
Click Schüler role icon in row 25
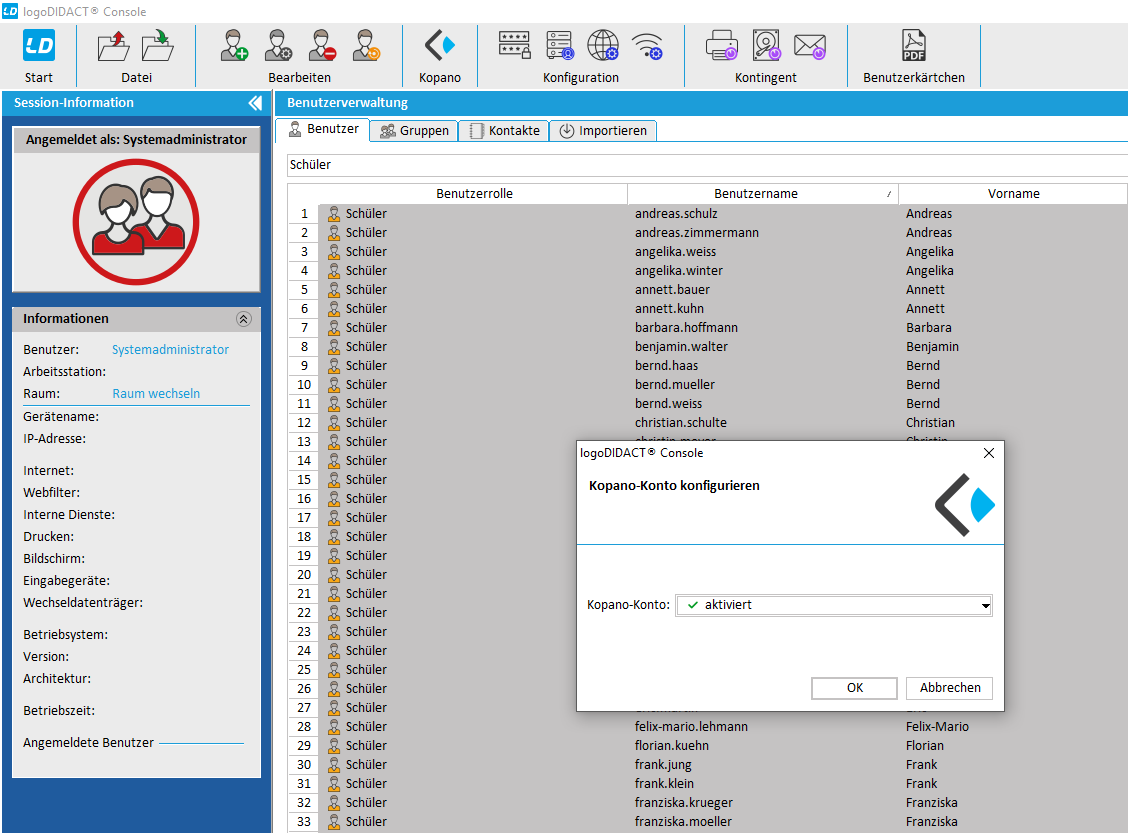(x=334, y=670)
